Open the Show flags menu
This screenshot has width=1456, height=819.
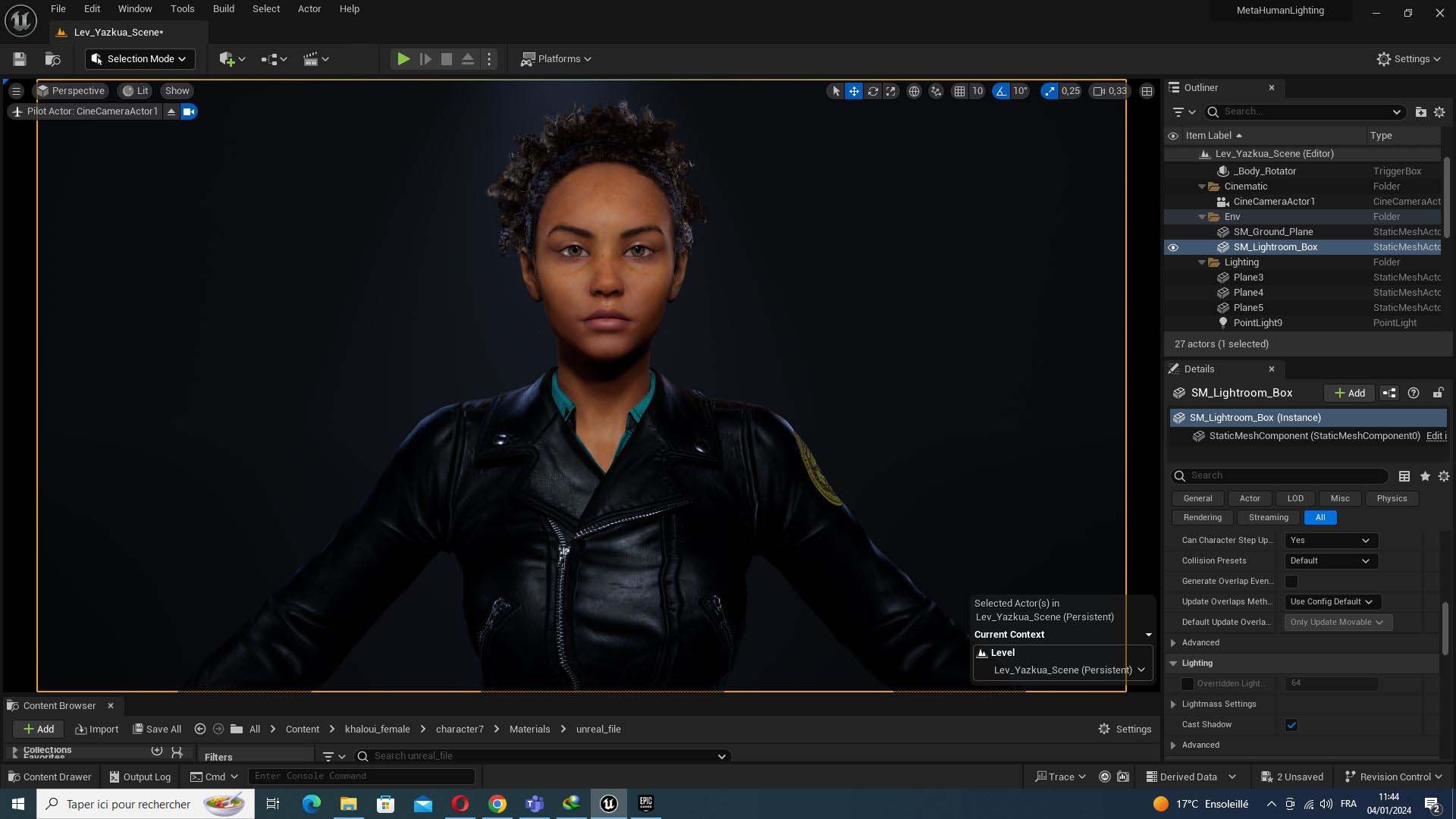click(x=177, y=91)
